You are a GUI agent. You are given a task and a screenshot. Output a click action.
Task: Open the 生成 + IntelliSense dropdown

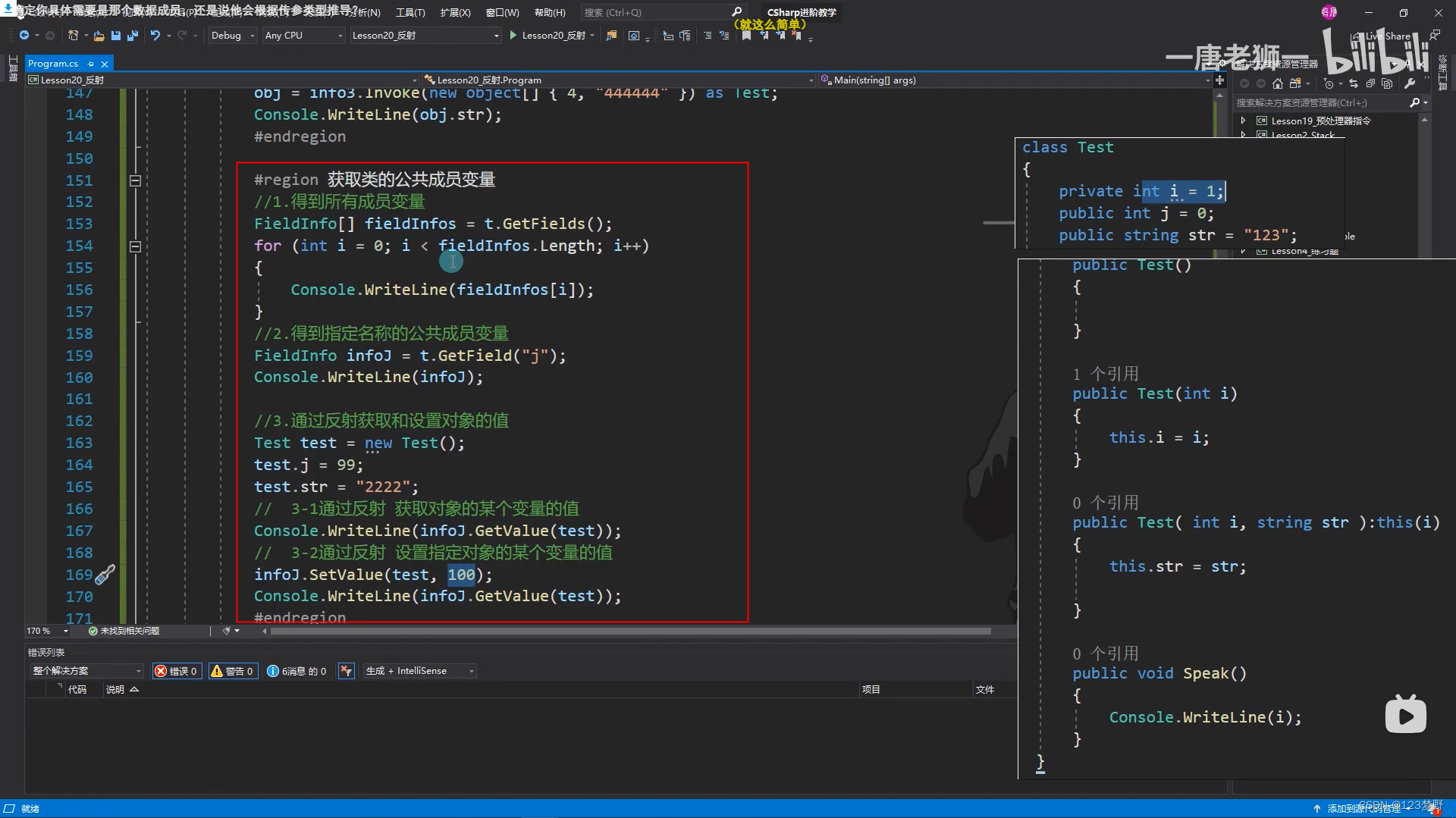[x=419, y=671]
